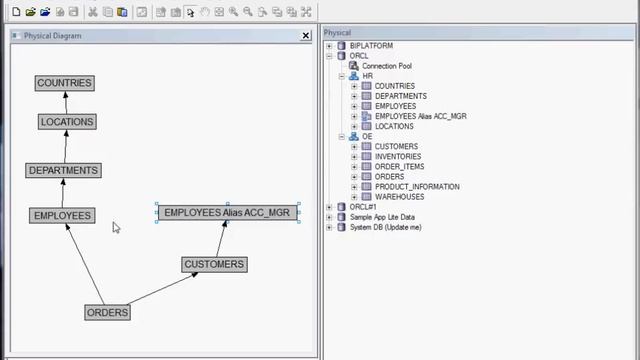The image size is (640, 360).
Task: Click the OE schema icon
Action: point(353,136)
